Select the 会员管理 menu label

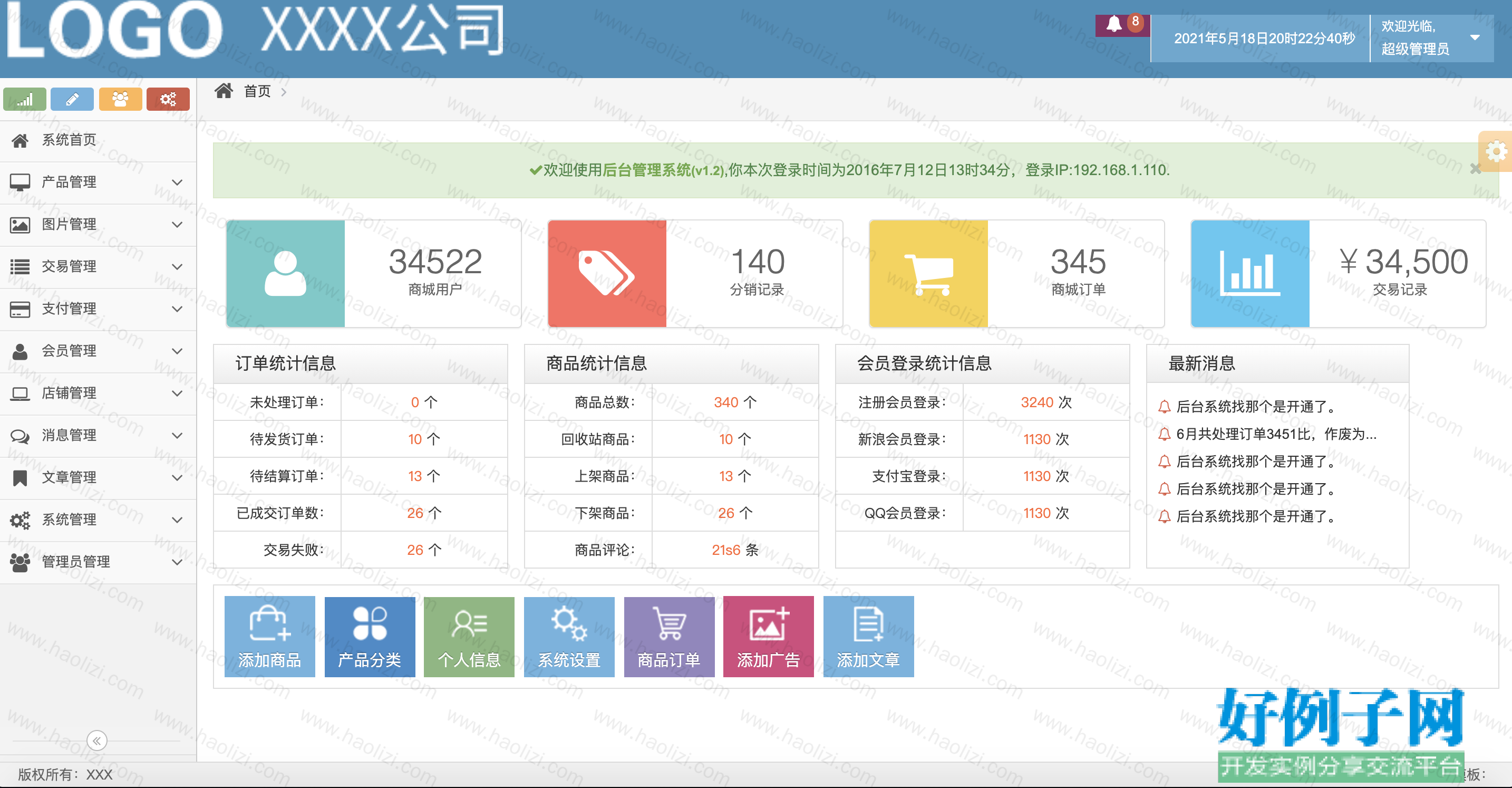click(x=69, y=351)
